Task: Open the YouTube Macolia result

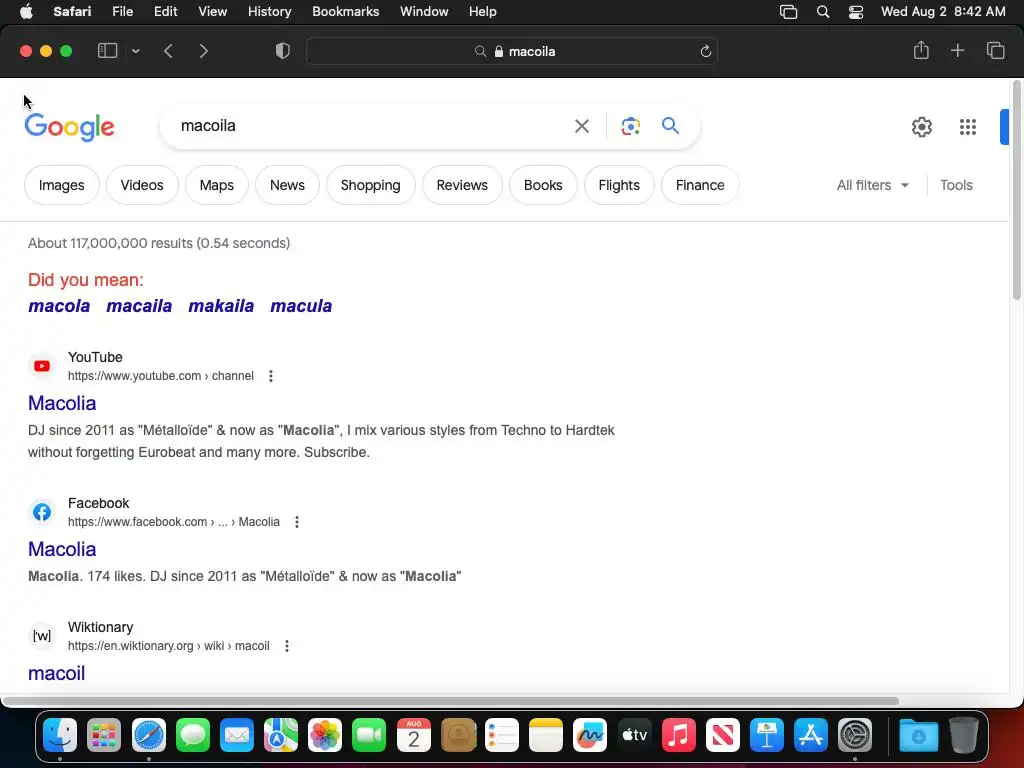Action: point(62,404)
